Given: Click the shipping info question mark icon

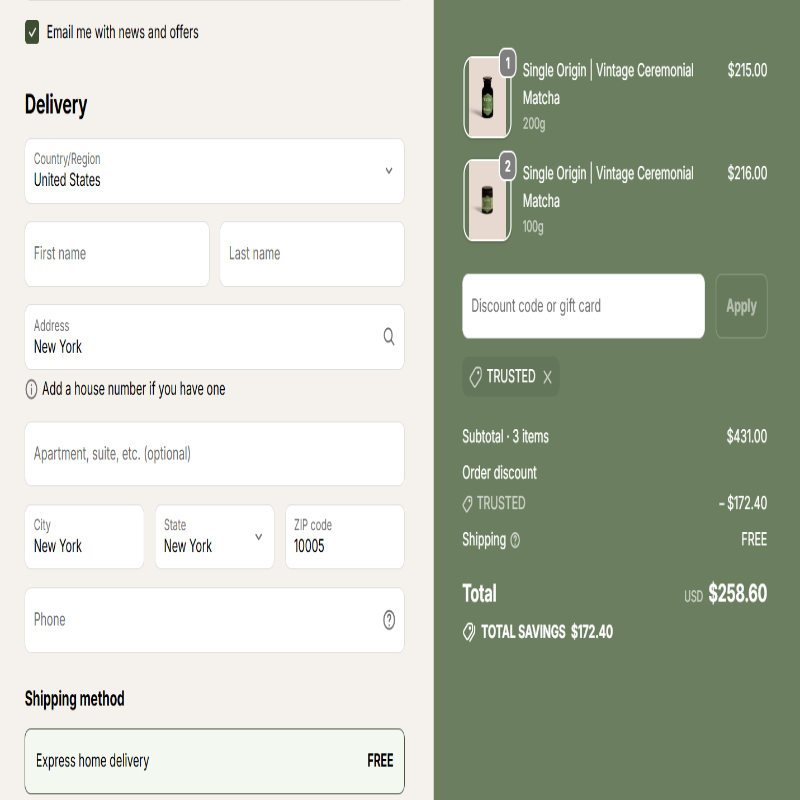Looking at the screenshot, I should (x=515, y=540).
